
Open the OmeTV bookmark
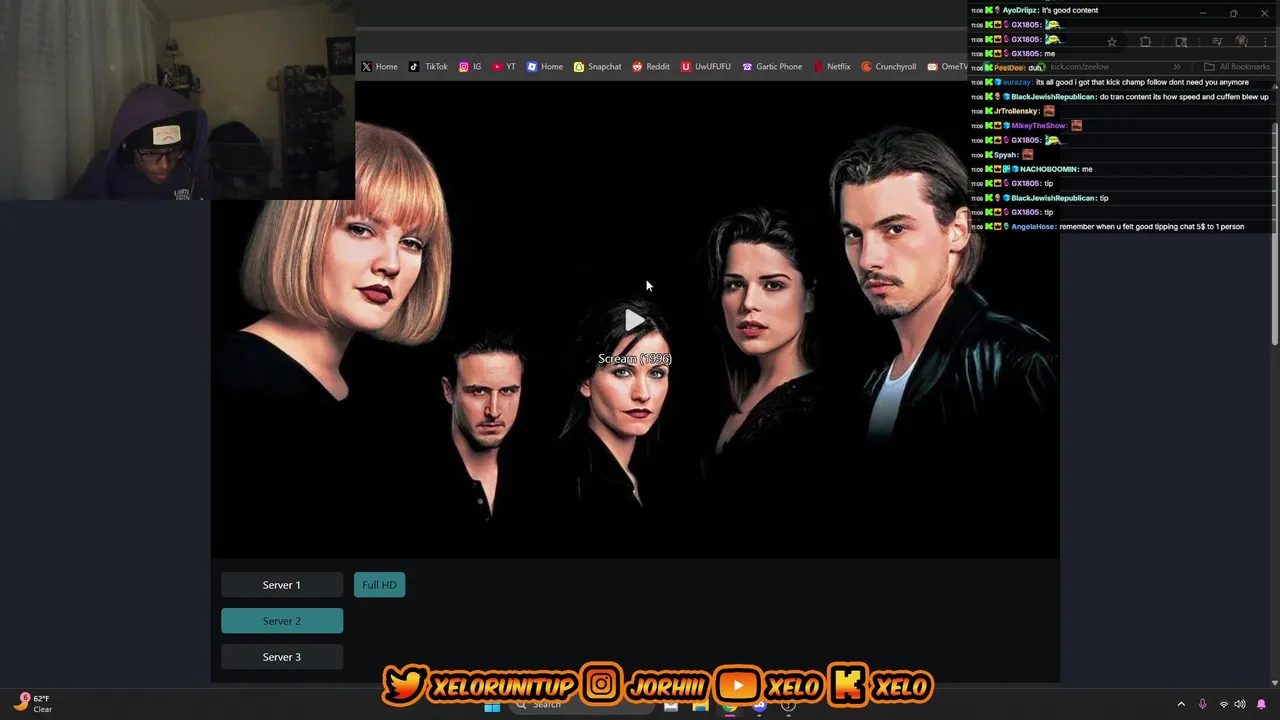[947, 67]
